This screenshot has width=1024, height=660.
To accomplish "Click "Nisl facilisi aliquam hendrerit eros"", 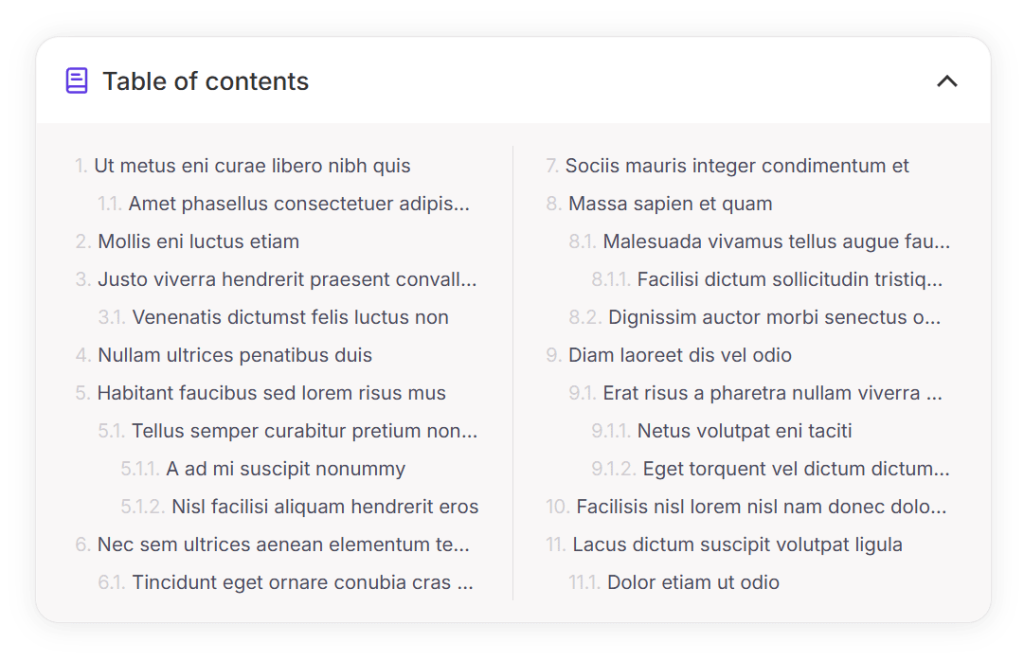I will (x=324, y=507).
